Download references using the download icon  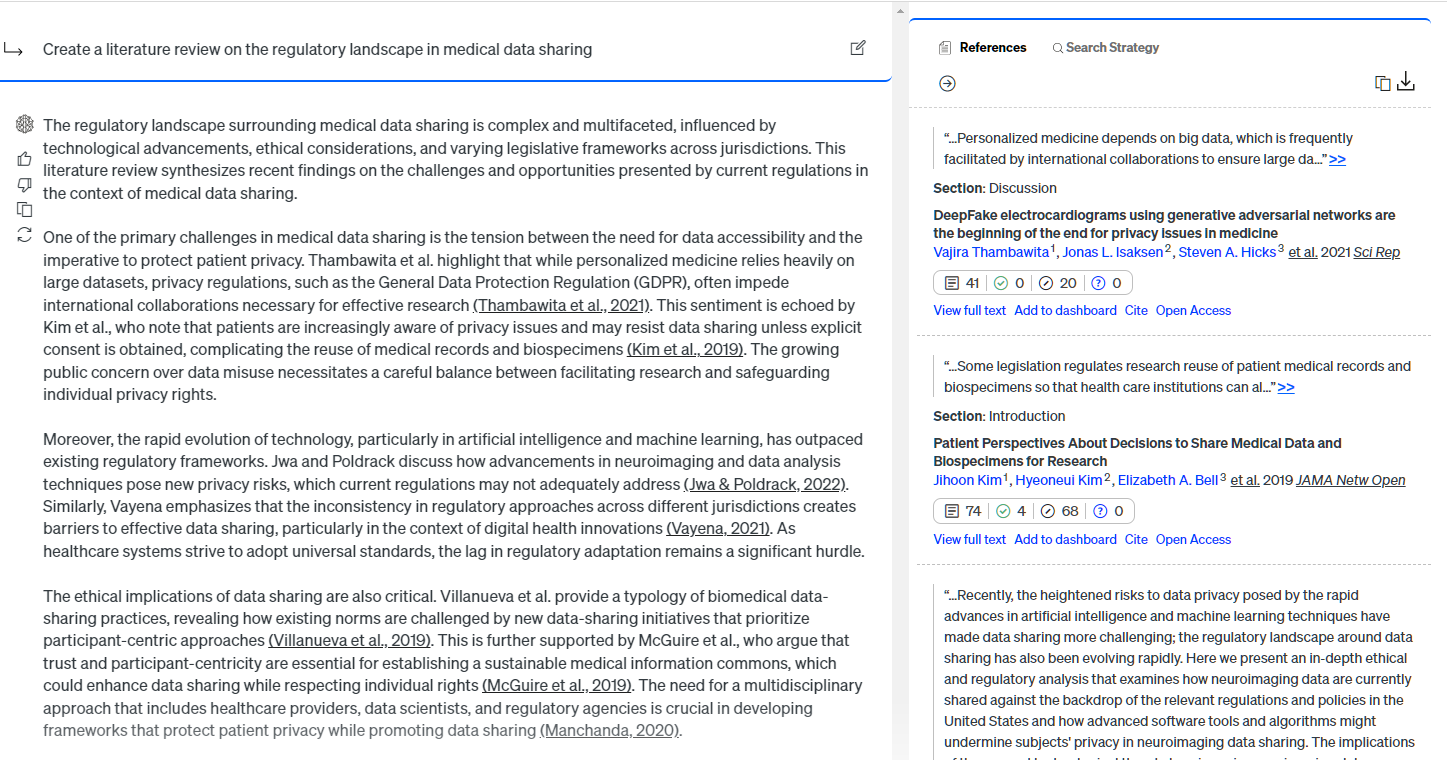(x=1406, y=82)
